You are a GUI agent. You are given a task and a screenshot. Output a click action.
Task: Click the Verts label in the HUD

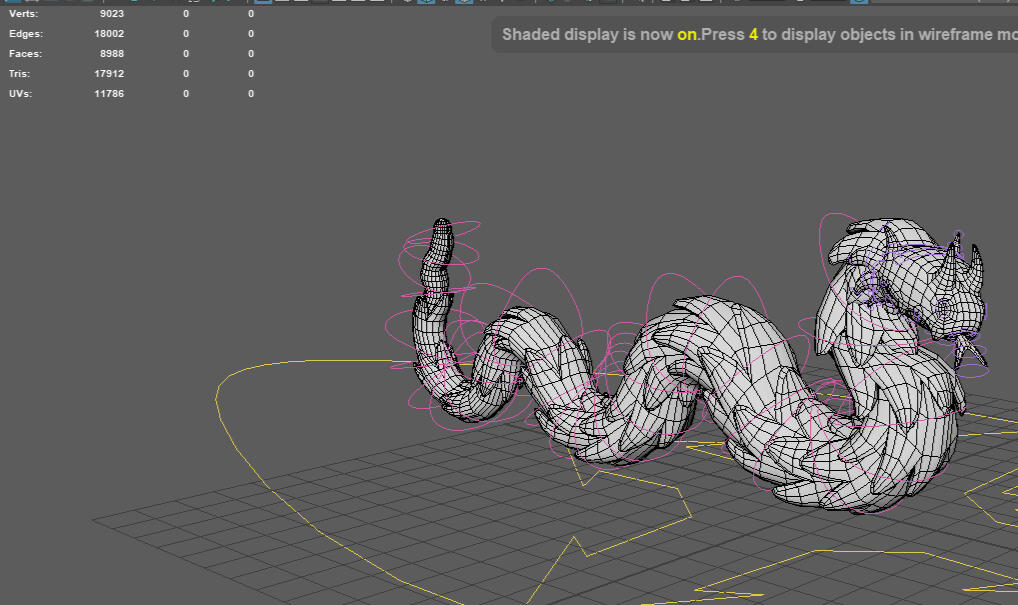23,14
